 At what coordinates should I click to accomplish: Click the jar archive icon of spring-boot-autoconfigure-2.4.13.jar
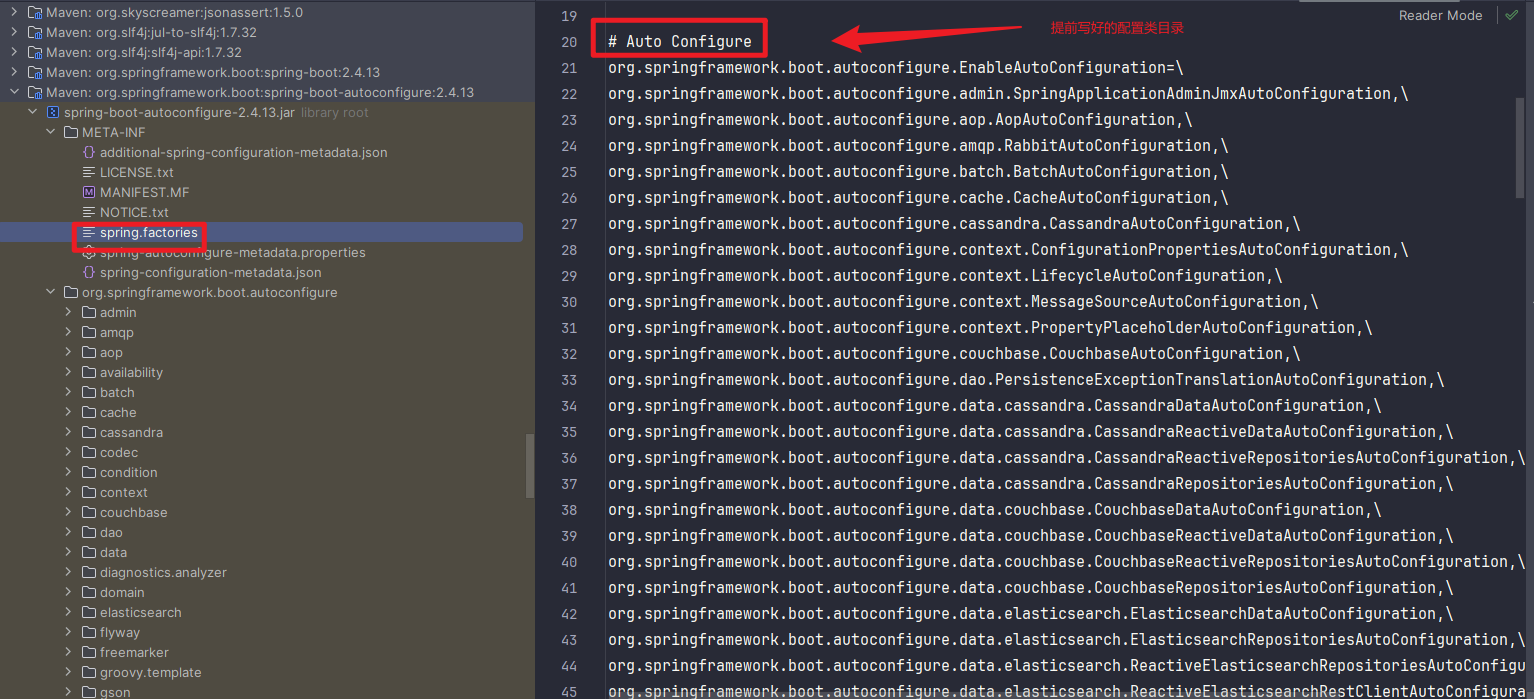click(x=53, y=113)
